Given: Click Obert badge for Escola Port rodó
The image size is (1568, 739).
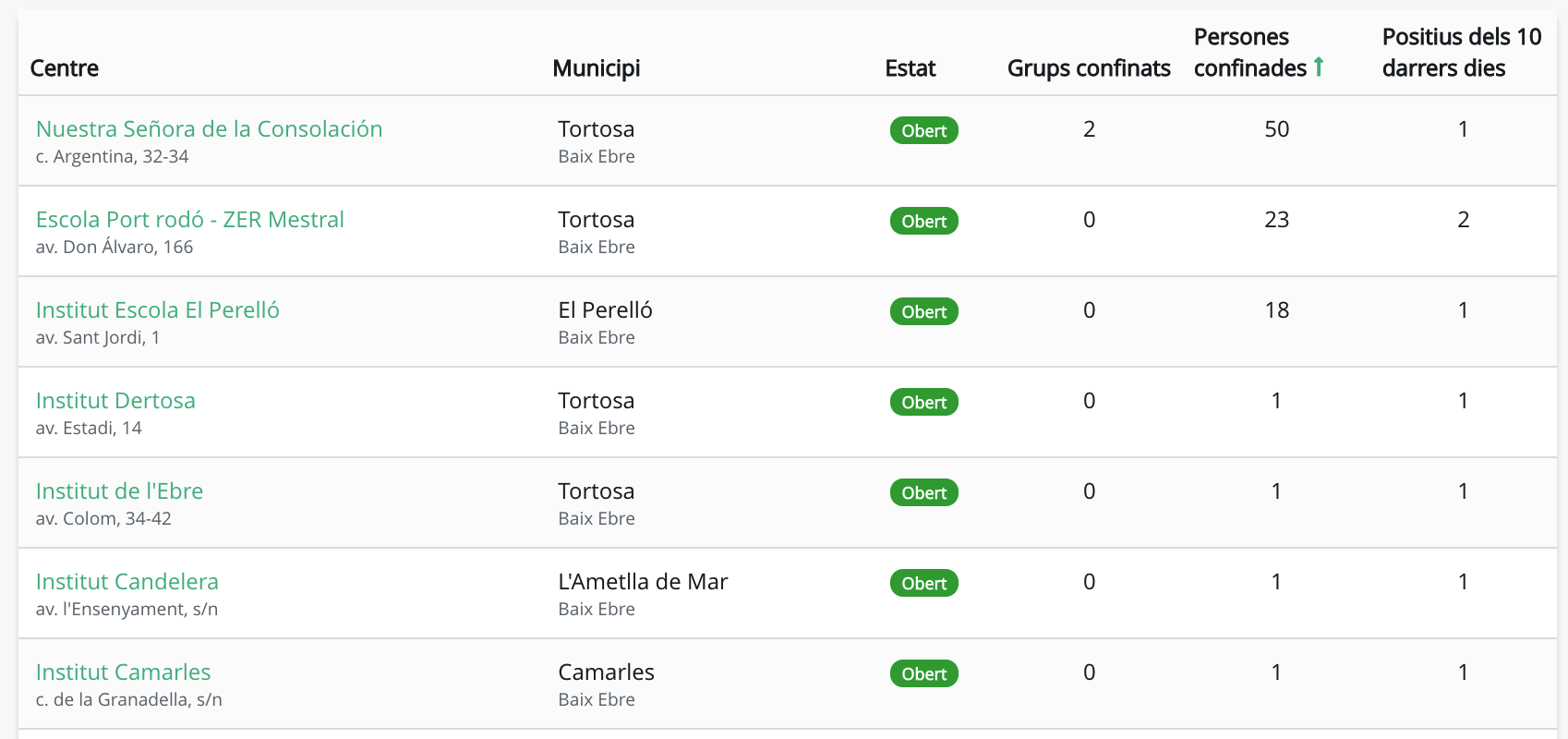Looking at the screenshot, I should tap(923, 222).
